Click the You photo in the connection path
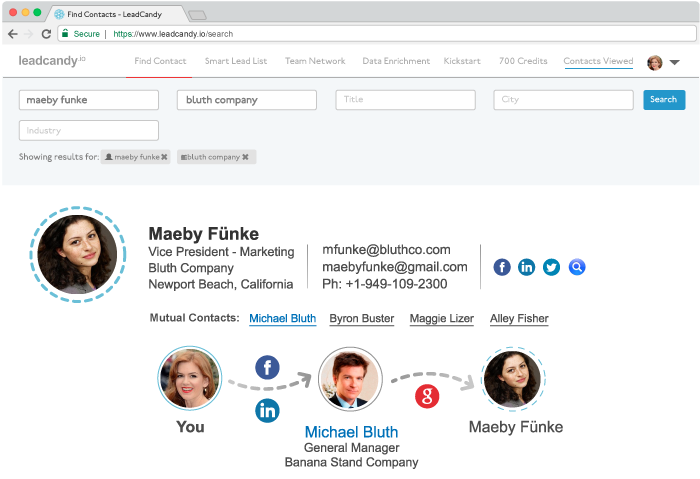 click(x=190, y=378)
